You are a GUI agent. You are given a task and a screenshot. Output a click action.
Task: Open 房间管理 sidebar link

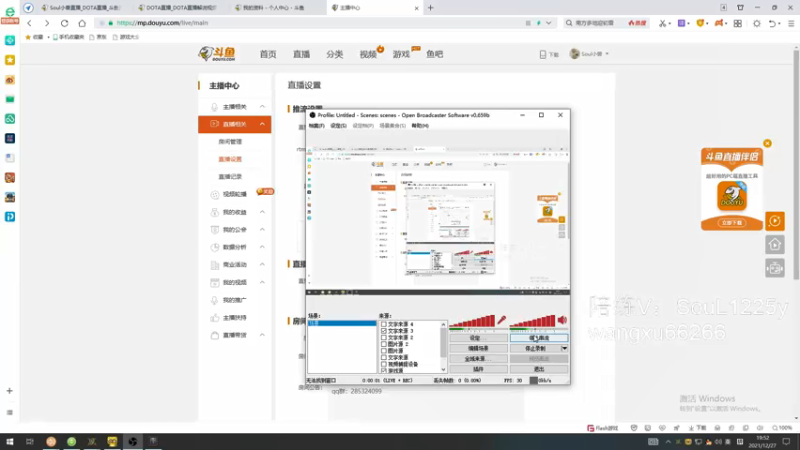[x=230, y=141]
